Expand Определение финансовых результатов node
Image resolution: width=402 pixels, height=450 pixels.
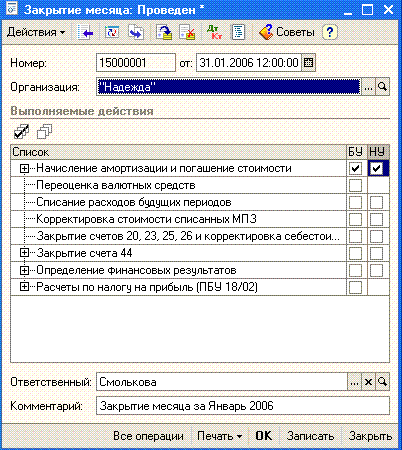(x=24, y=270)
